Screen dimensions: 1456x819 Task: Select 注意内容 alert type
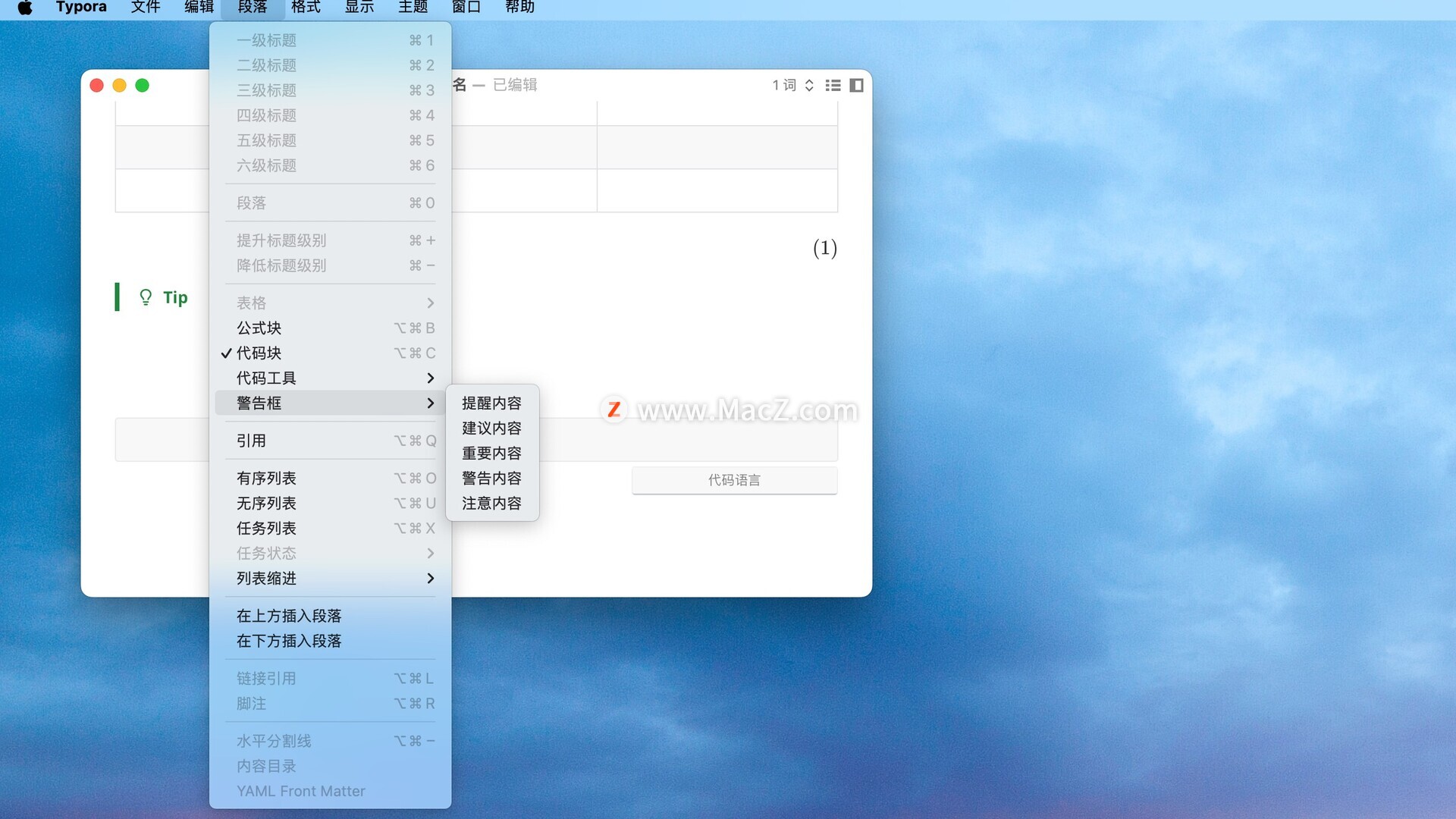(492, 503)
